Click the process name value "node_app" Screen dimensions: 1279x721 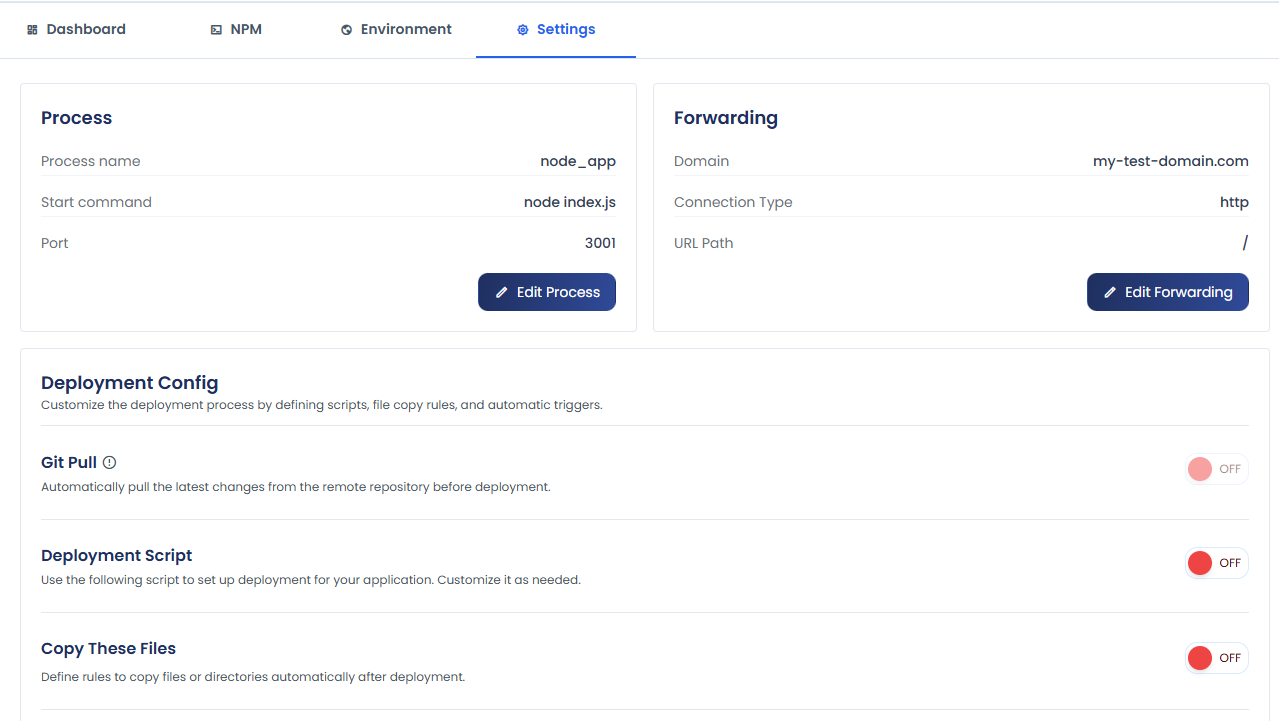click(578, 161)
